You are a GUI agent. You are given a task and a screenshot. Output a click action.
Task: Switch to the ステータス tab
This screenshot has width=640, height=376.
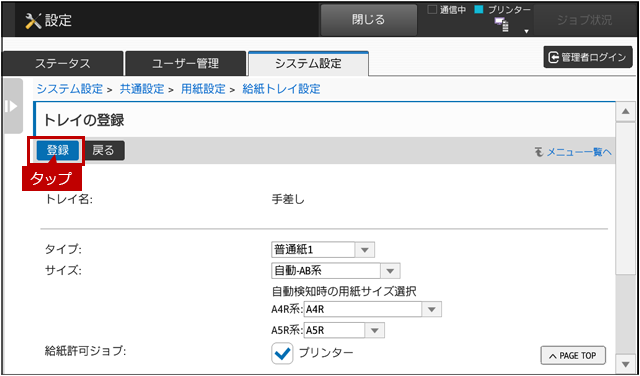[x=63, y=64]
